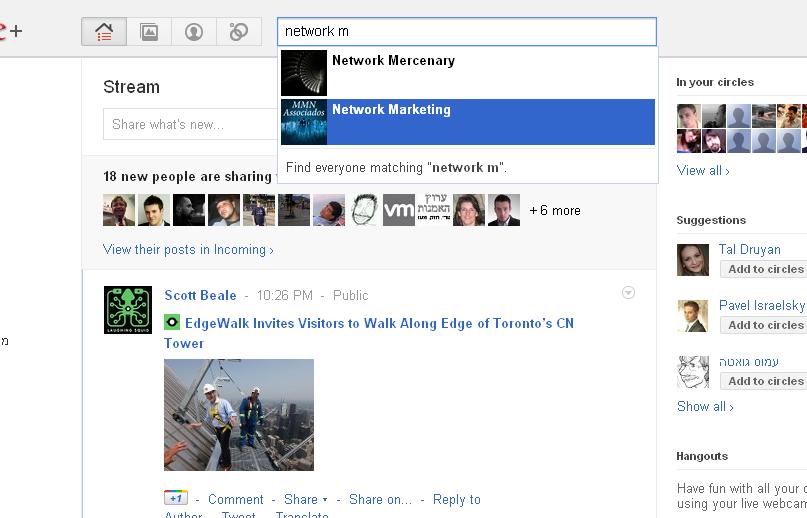Click 'View all' under In your circles
The width and height of the screenshot is (807, 518).
pyautogui.click(x=703, y=171)
